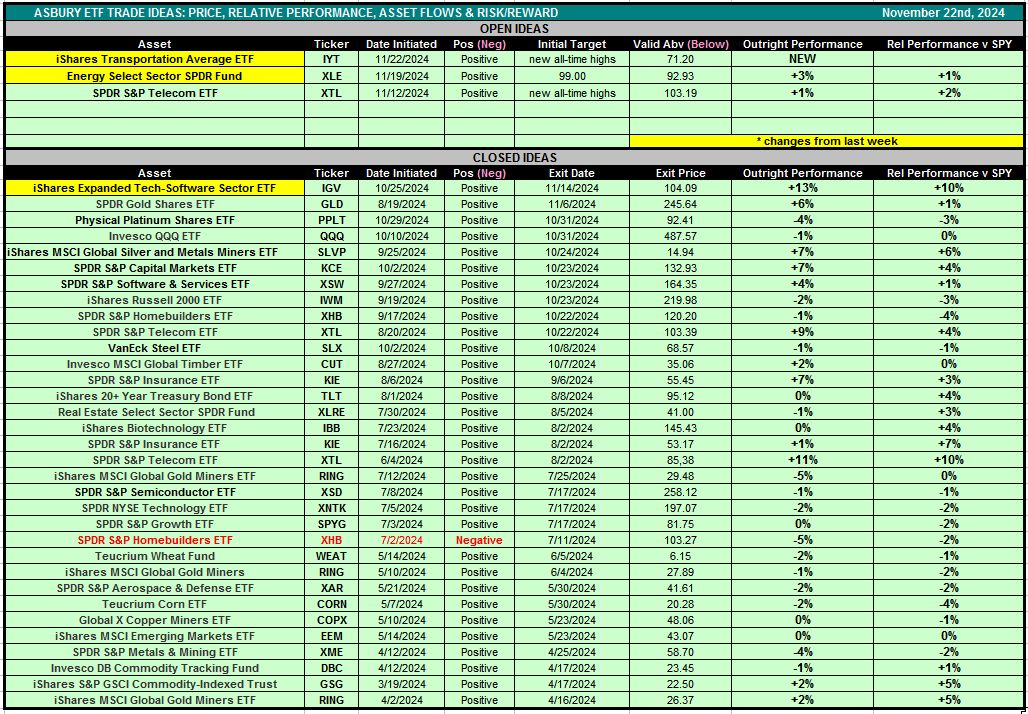Screen dimensions: 1028x714
Task: Select the IYT ticker cell
Action: click(x=332, y=60)
